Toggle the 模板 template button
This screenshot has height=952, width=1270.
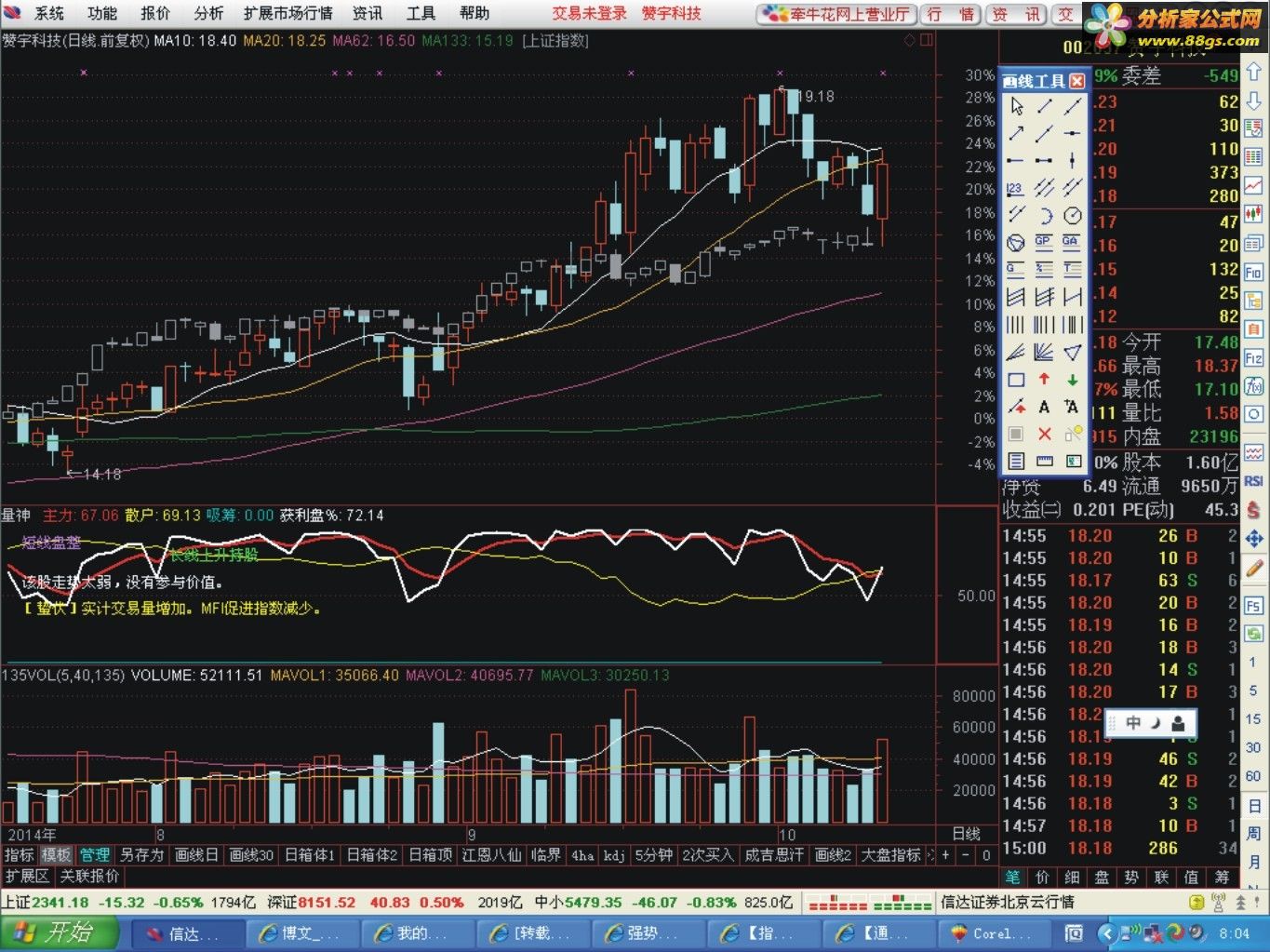click(56, 855)
